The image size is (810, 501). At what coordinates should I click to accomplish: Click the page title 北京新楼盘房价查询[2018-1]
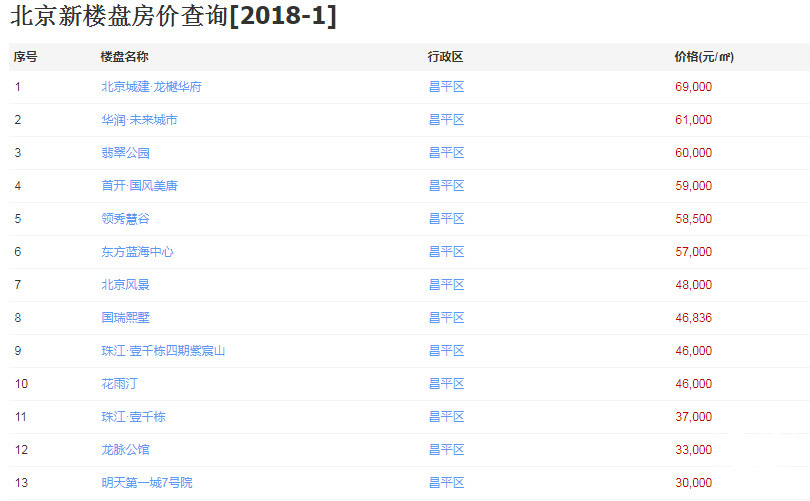click(174, 16)
